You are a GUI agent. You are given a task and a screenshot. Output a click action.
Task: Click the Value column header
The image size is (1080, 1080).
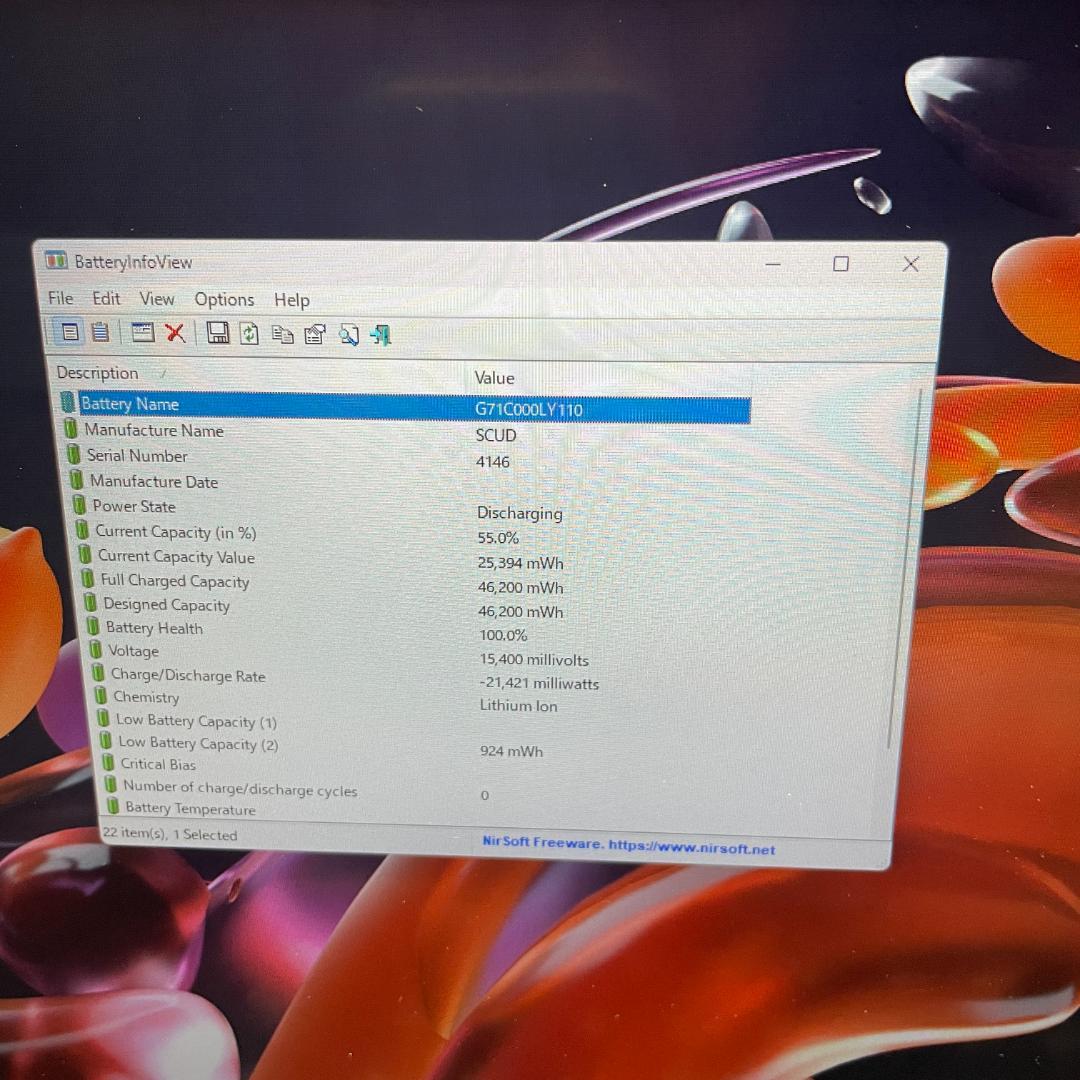[494, 378]
